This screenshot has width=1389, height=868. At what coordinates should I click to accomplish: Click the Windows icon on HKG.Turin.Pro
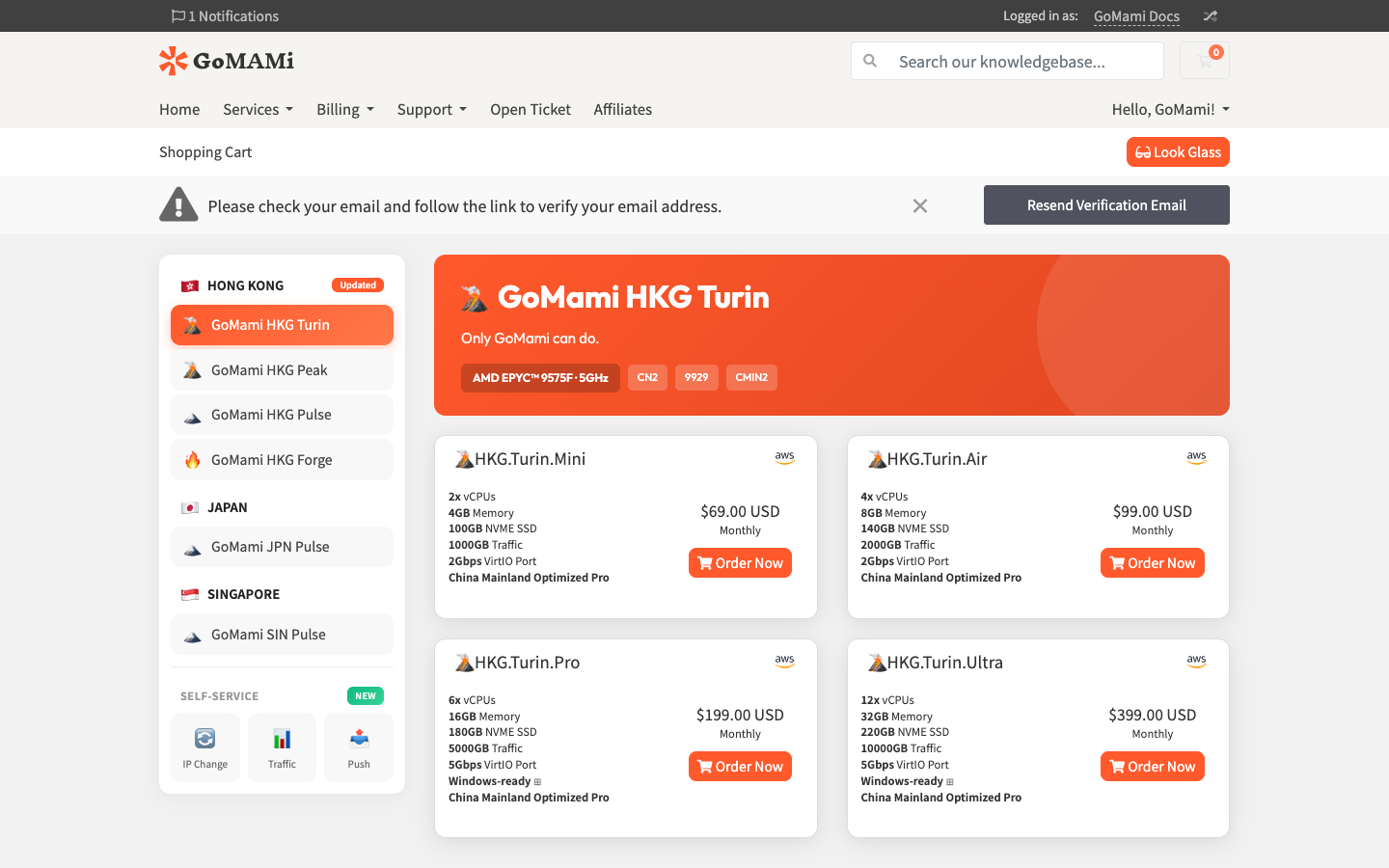[538, 782]
